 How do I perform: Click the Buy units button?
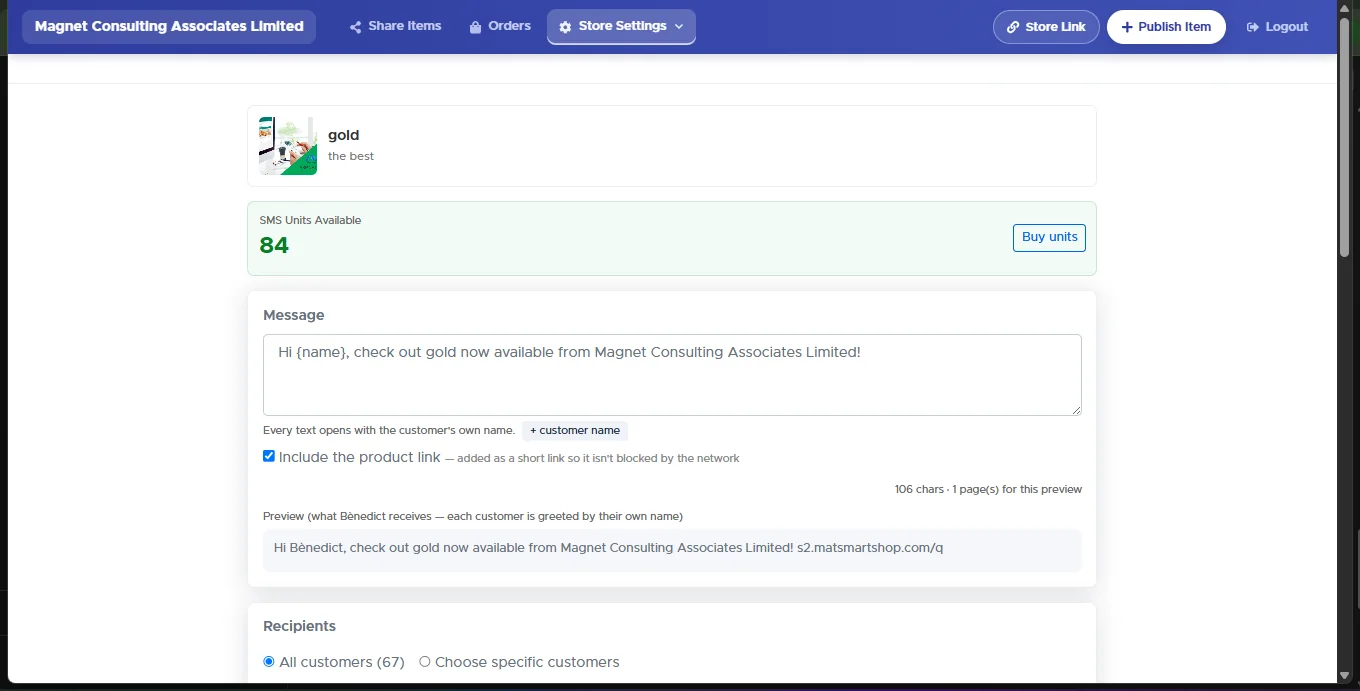(1049, 238)
